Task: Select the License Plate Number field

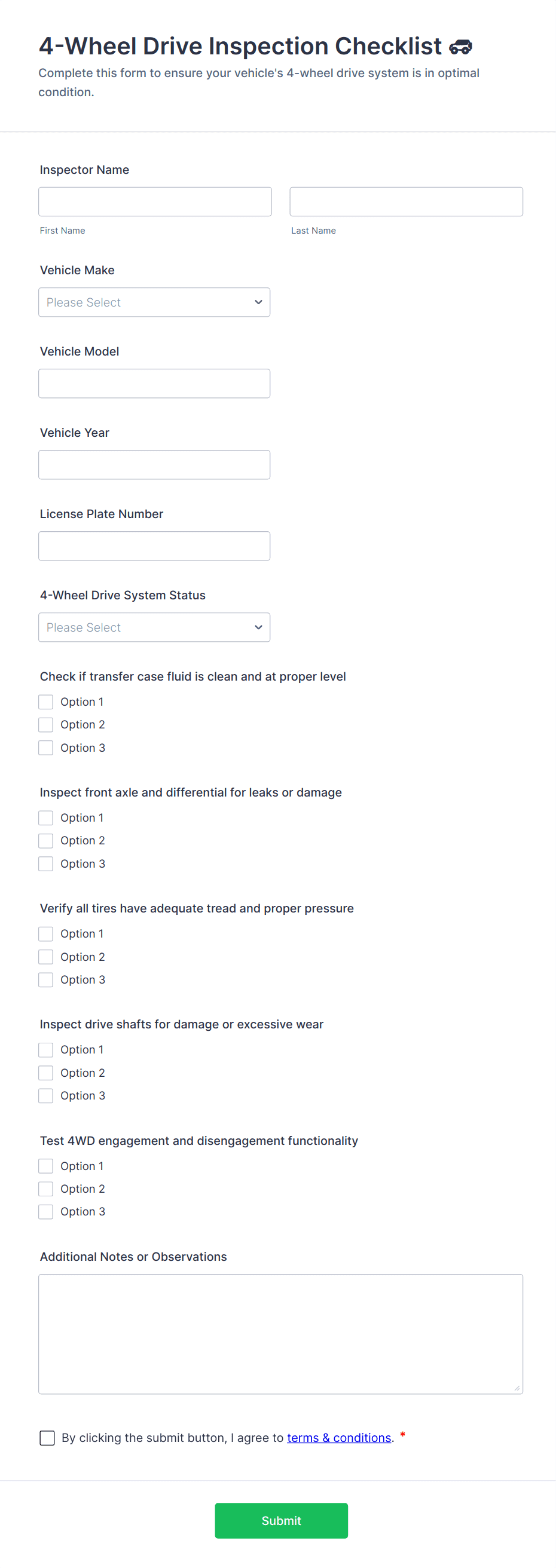Action: (154, 546)
